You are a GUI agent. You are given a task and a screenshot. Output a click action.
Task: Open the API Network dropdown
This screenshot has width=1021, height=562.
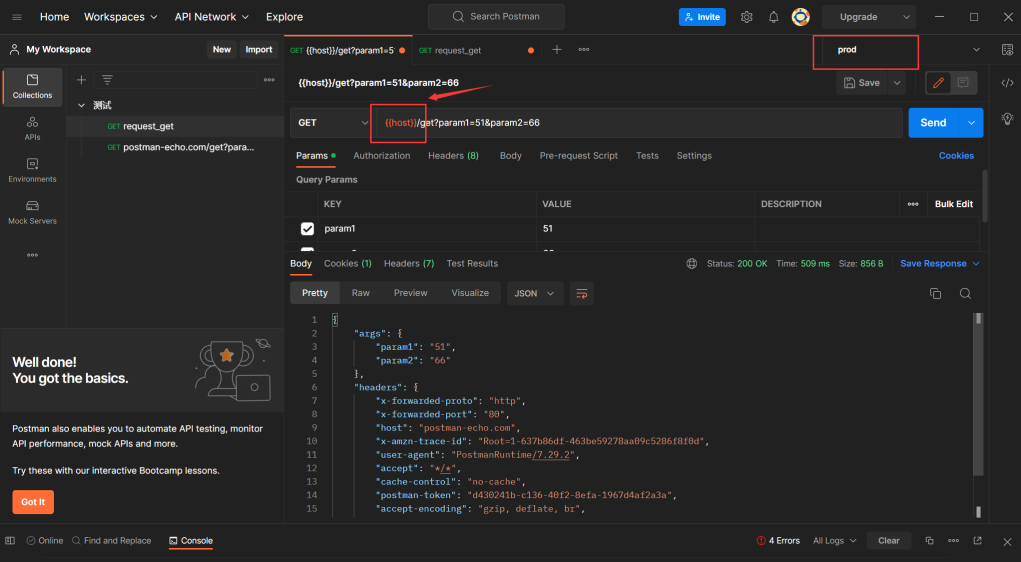tap(212, 17)
